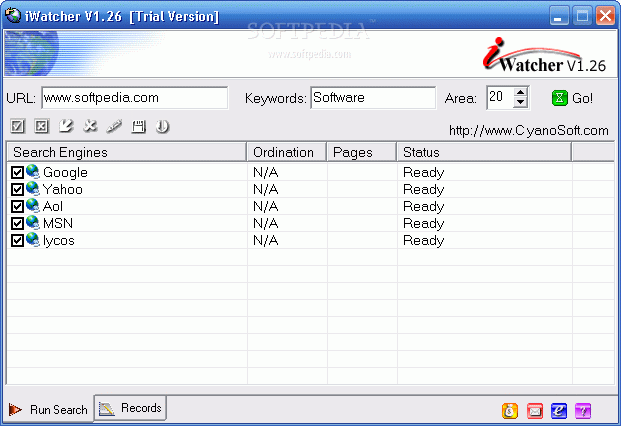621x426 pixels.
Task: Click into the URL input field
Action: 135,98
